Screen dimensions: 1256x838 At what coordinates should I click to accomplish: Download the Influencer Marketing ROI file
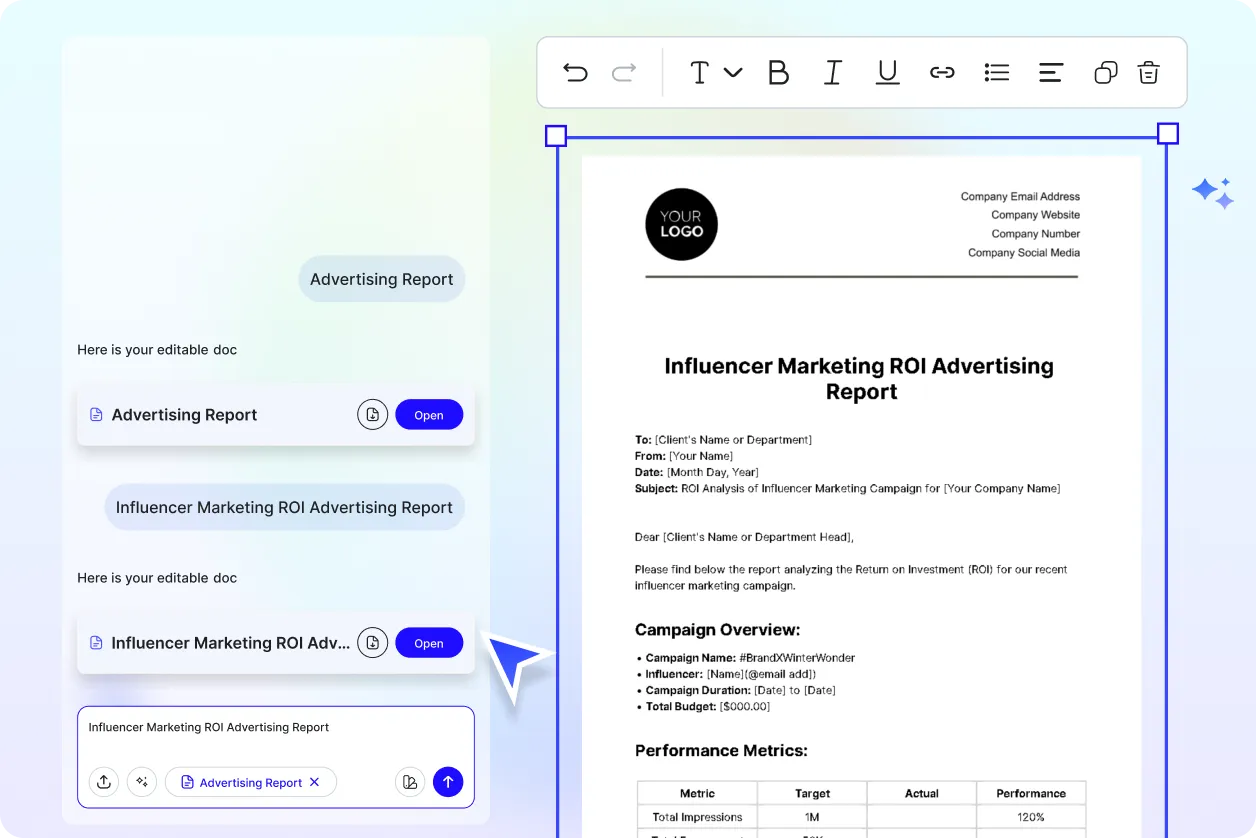[372, 643]
